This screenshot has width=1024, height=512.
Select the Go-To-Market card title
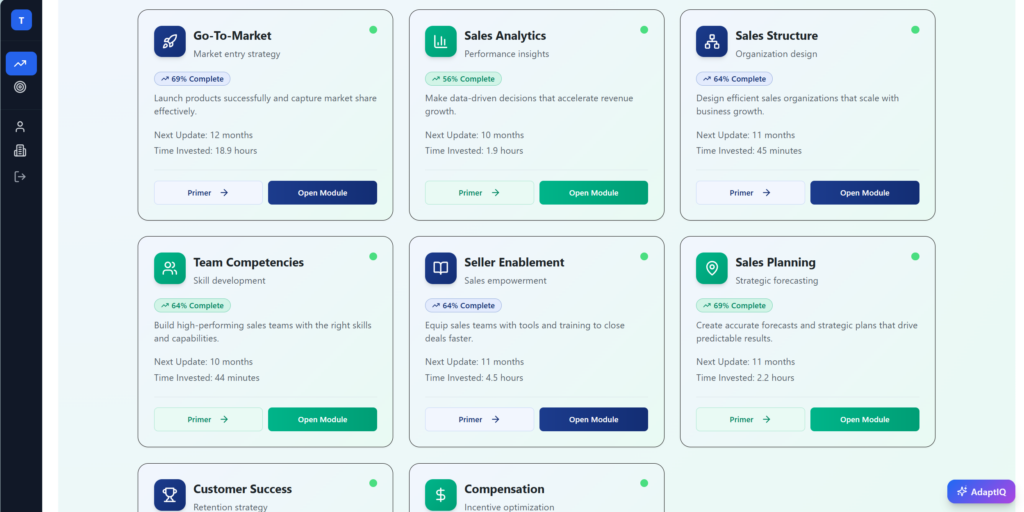click(232, 36)
